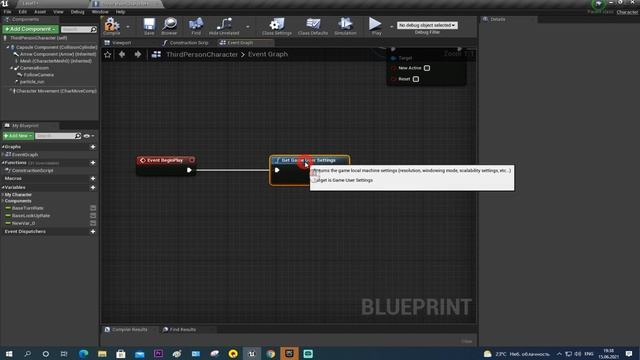Image resolution: width=640 pixels, height=360 pixels.
Task: Open source control status icon top right
Action: coord(598,4)
